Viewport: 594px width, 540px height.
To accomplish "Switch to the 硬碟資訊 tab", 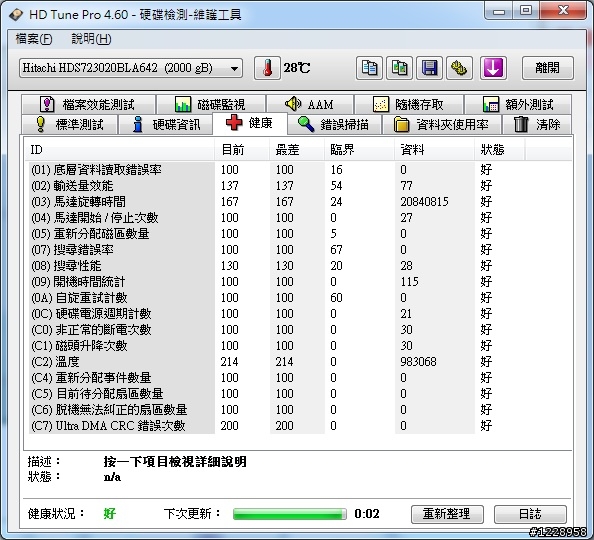I will click(x=166, y=124).
